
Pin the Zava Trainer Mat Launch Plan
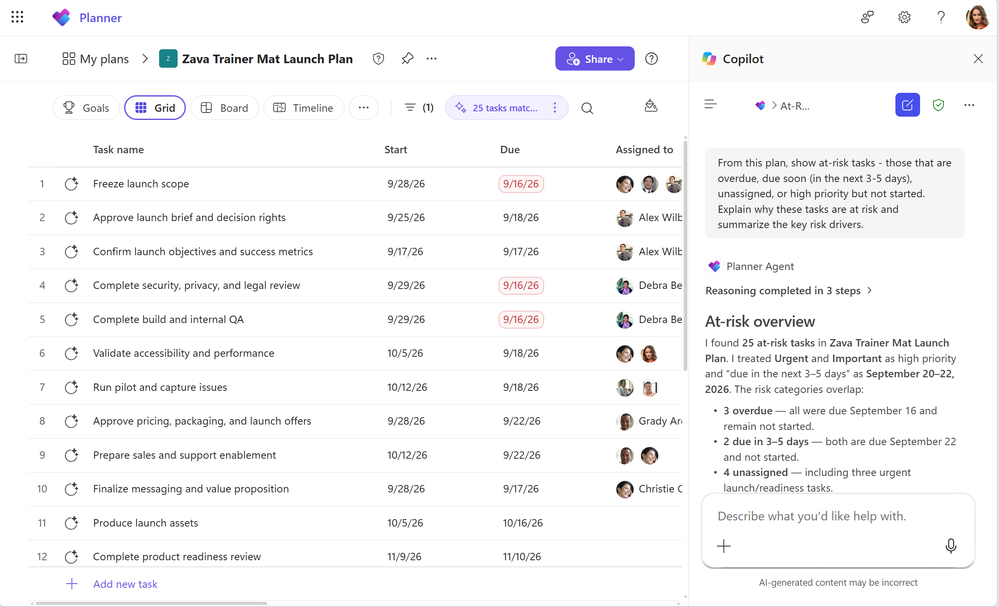click(x=407, y=59)
